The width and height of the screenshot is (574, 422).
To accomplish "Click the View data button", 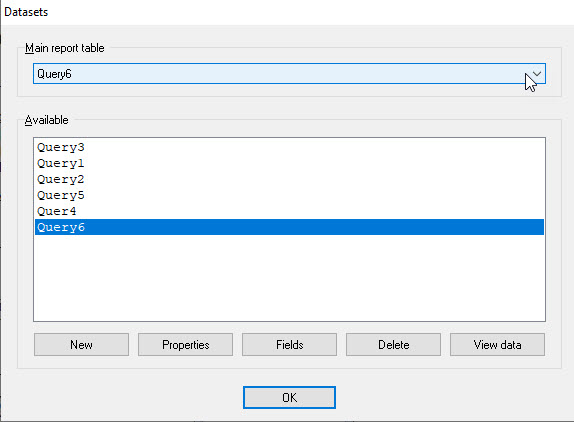I will pyautogui.click(x=497, y=344).
